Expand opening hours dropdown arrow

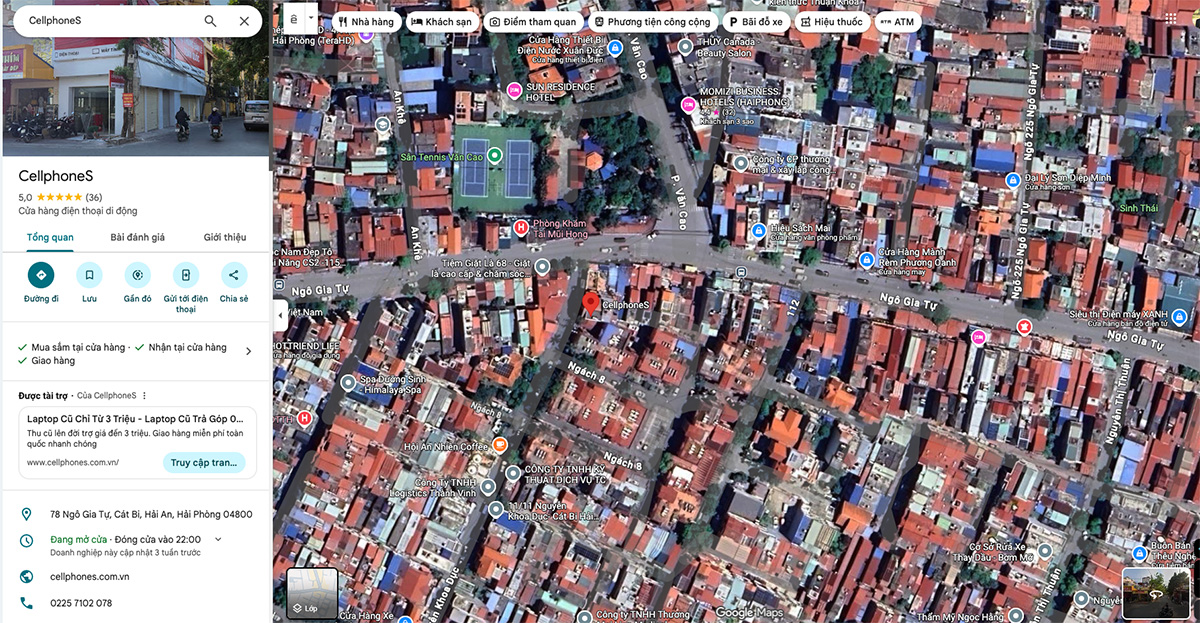pos(218,539)
